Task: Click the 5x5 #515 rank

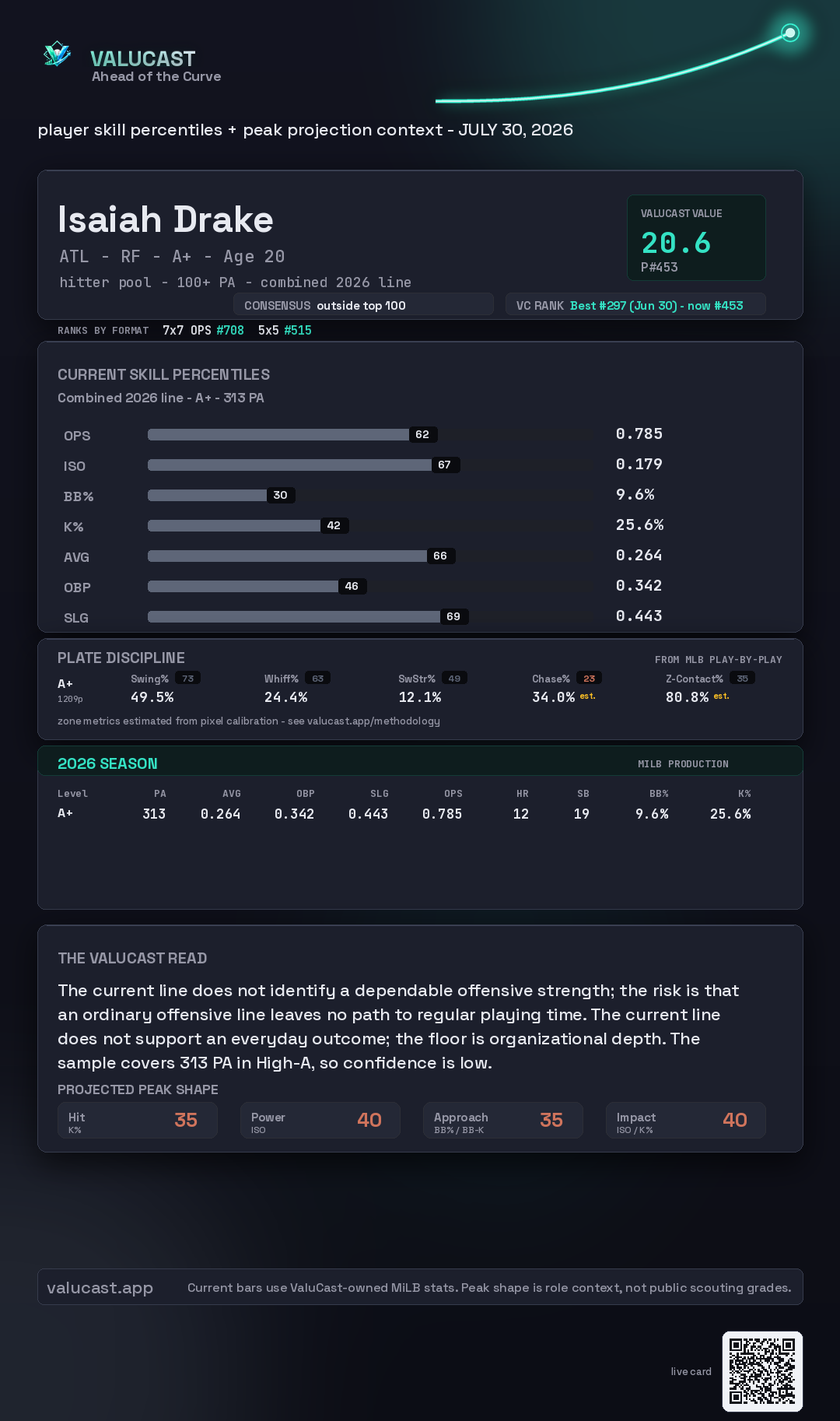Action: point(285,330)
